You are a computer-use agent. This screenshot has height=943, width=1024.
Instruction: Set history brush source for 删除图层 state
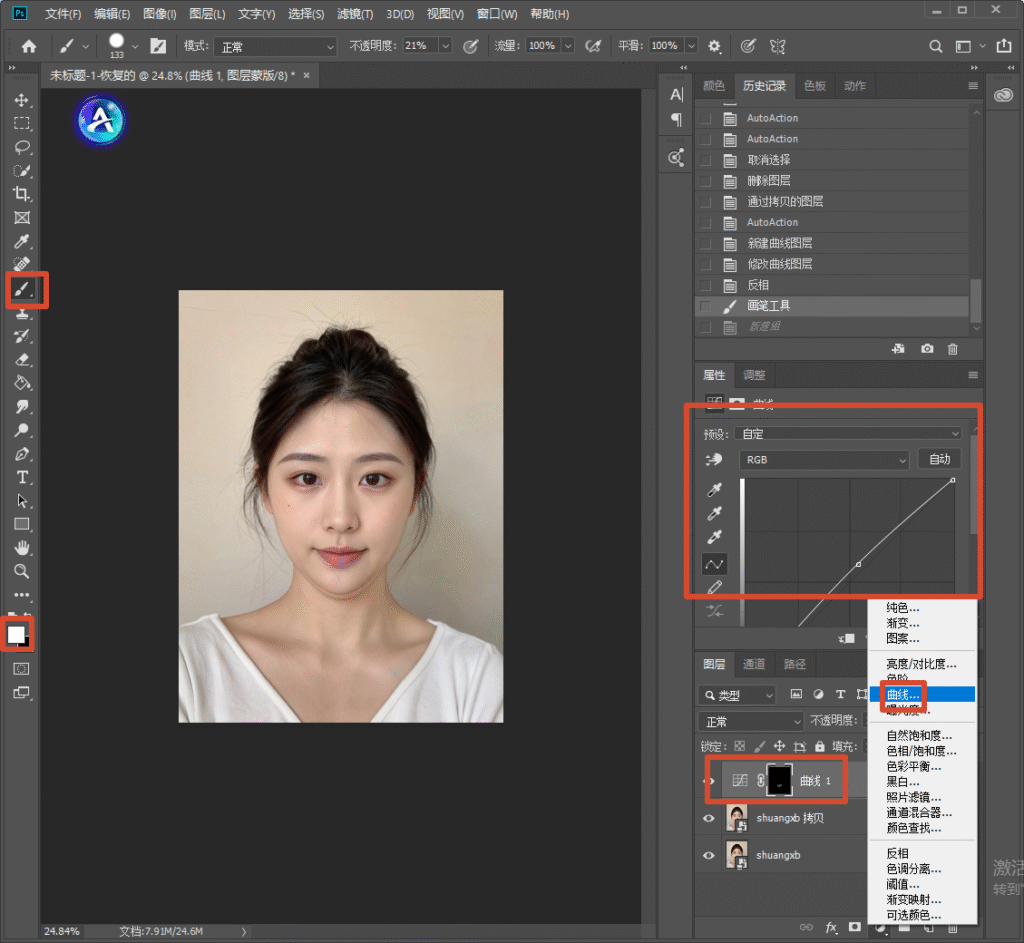tap(705, 181)
